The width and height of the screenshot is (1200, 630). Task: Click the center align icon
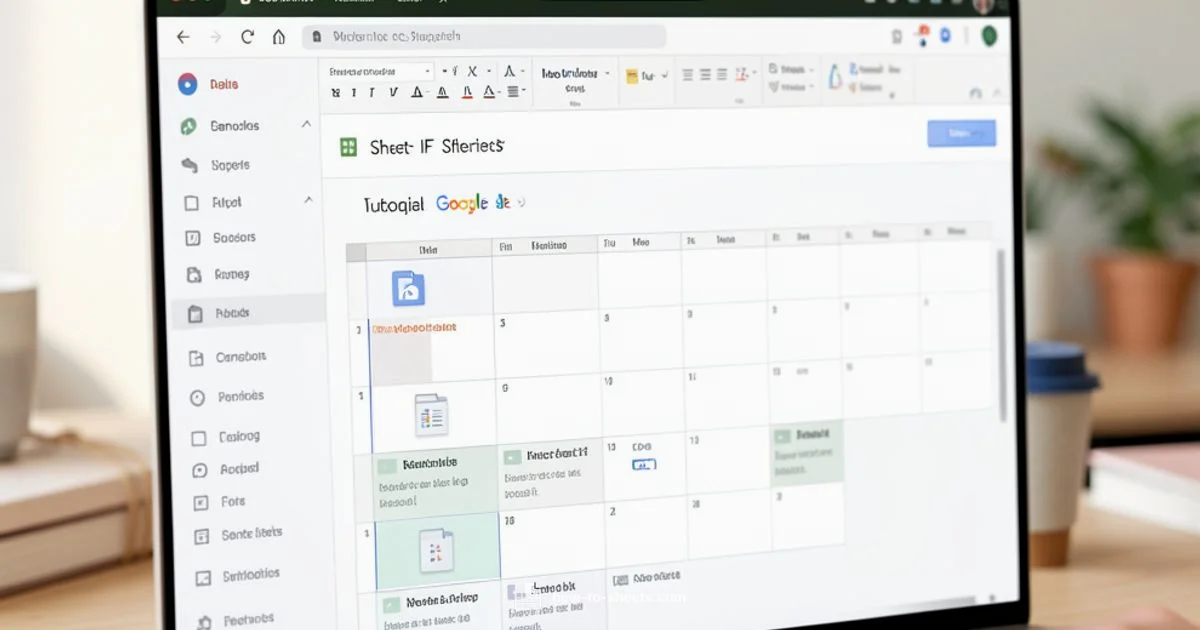705,73
